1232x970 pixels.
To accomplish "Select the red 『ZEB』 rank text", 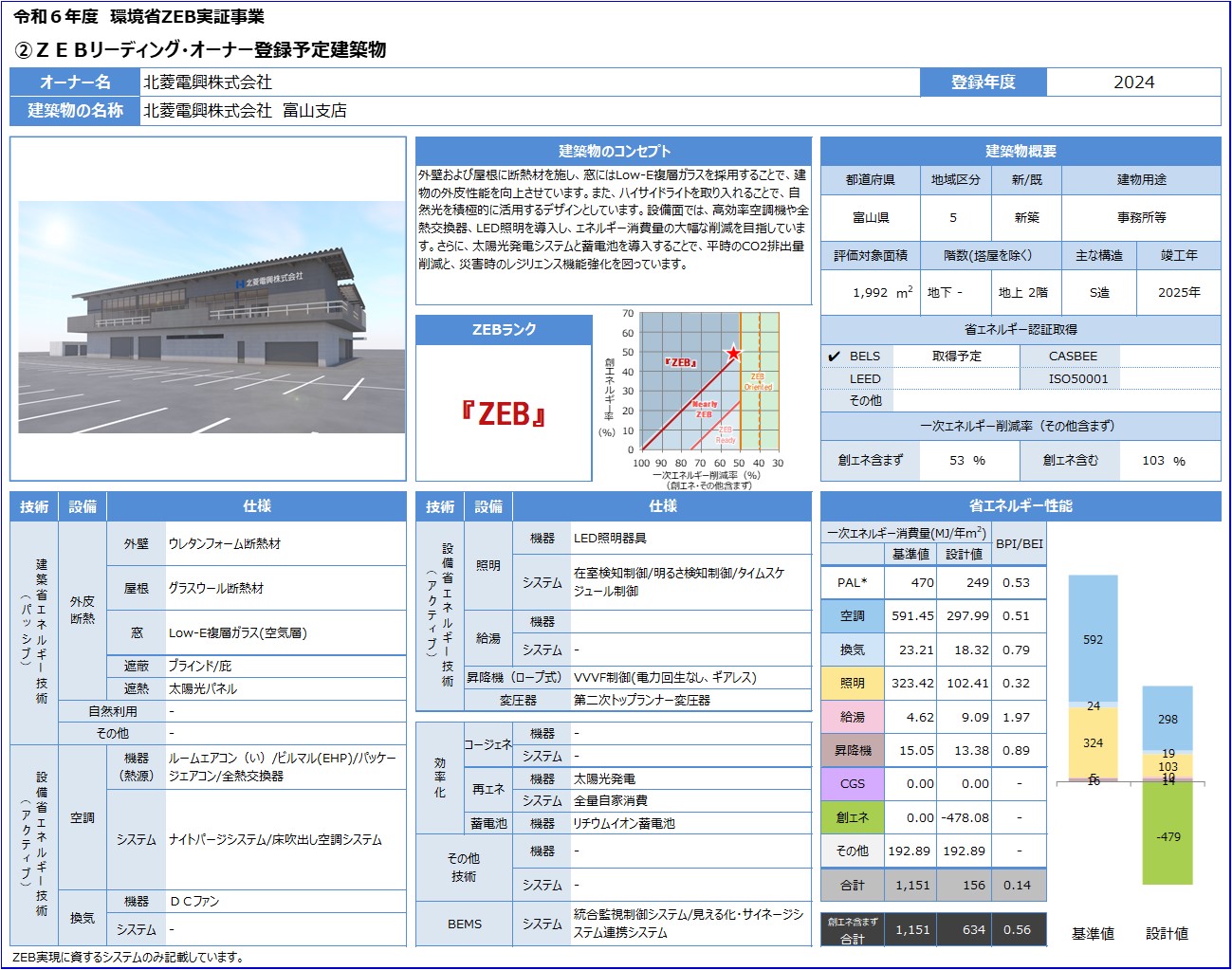I will point(504,414).
